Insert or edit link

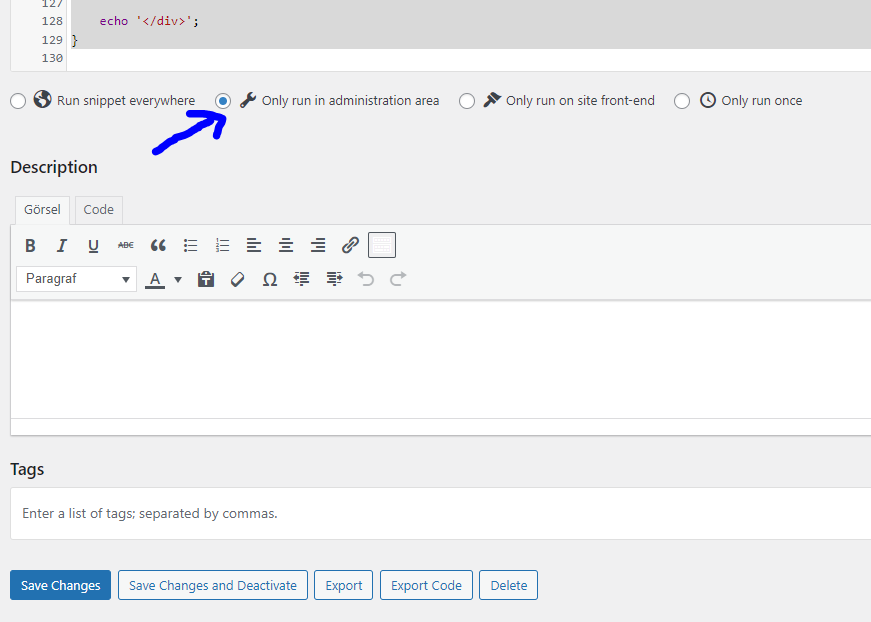[350, 245]
